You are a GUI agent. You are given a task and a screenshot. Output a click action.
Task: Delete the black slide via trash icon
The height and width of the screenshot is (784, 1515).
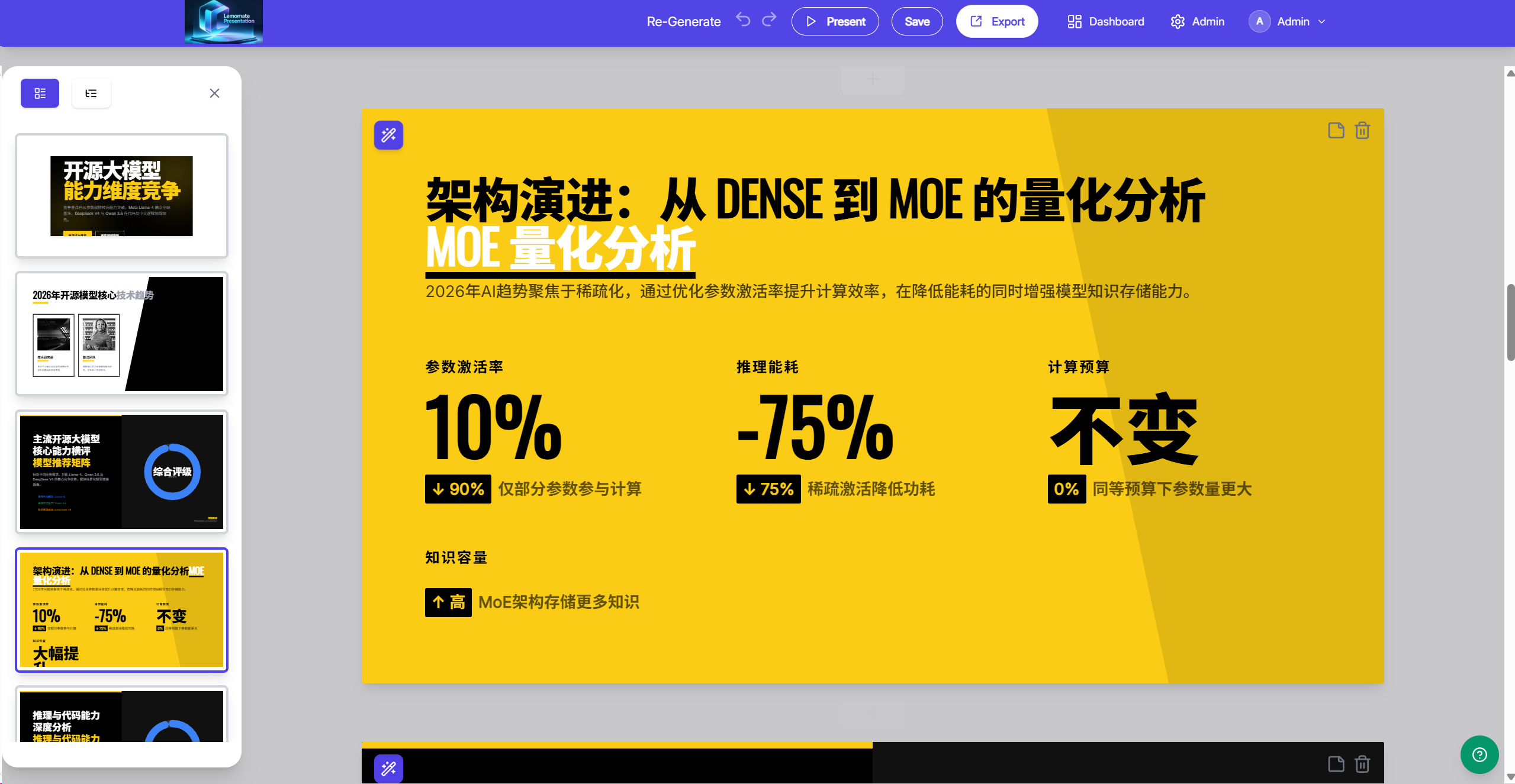point(1362,764)
